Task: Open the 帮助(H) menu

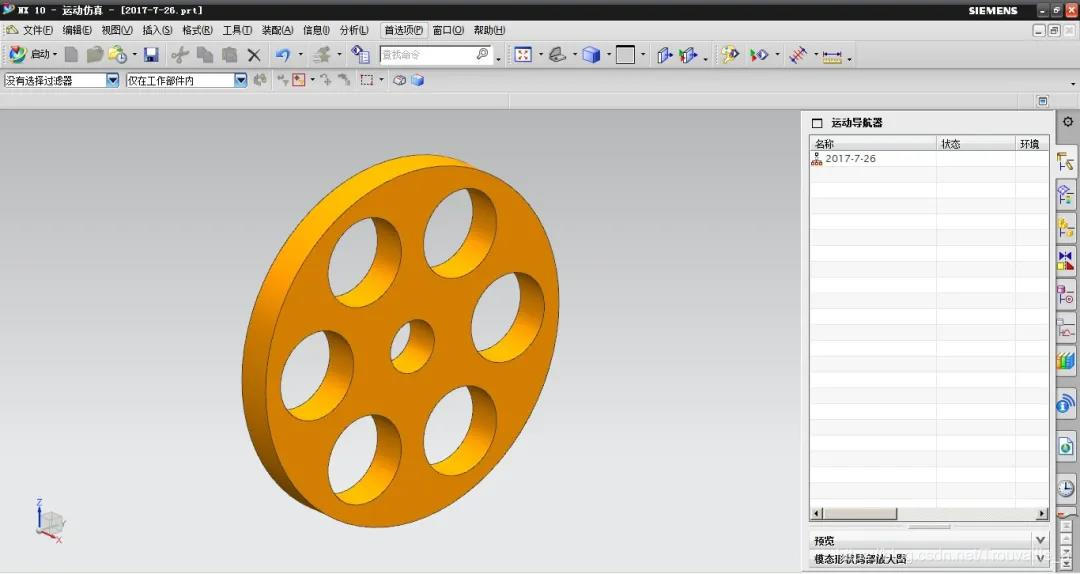Action: (x=489, y=30)
